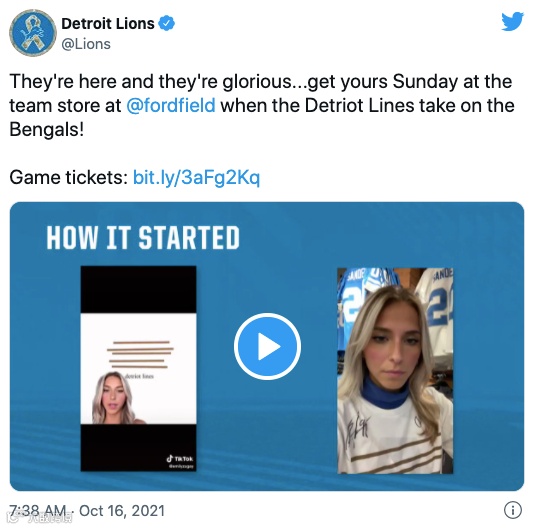
Task: Click the @Lions handle
Action: pos(86,44)
